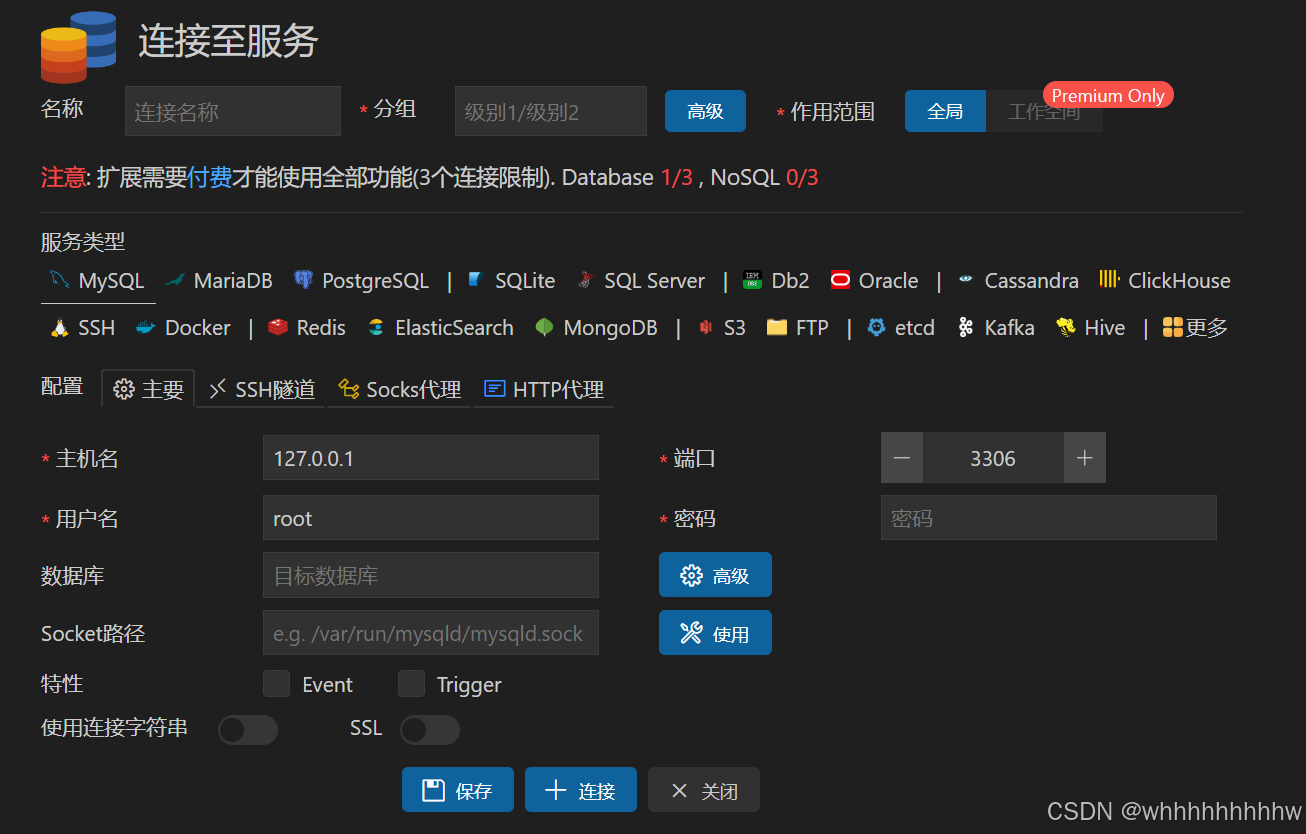The width and height of the screenshot is (1306, 834).
Task: Select the S3 service type
Action: pos(721,328)
